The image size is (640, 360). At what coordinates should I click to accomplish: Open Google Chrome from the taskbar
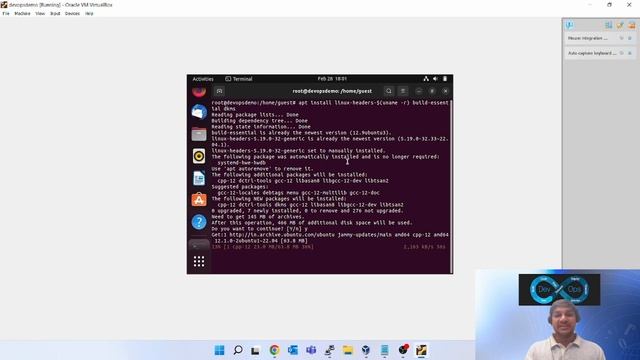pos(274,350)
